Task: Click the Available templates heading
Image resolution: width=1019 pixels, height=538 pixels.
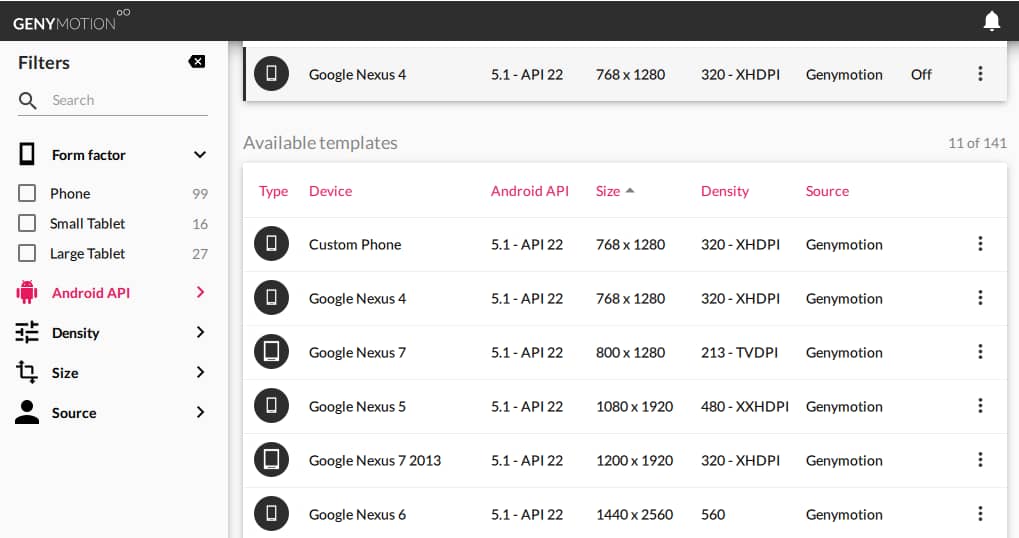Action: click(320, 143)
